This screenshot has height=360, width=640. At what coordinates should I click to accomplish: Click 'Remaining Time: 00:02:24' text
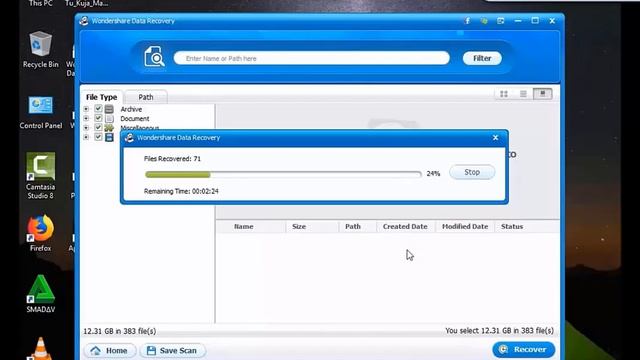pyautogui.click(x=181, y=191)
